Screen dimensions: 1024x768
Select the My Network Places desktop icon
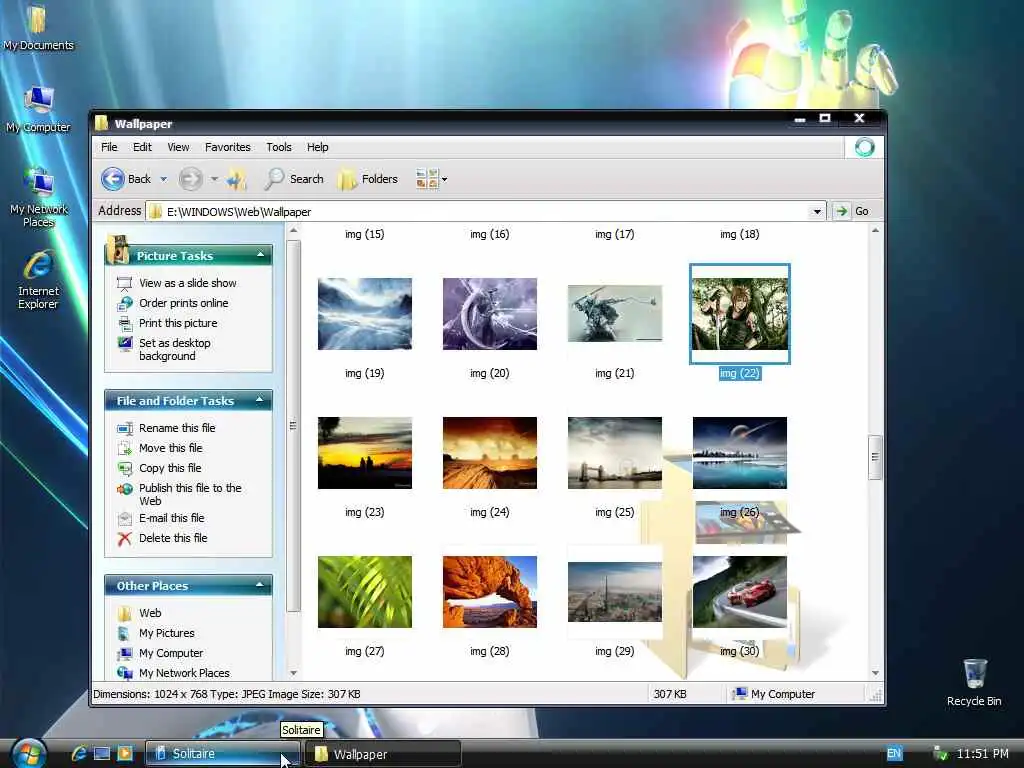(x=39, y=197)
